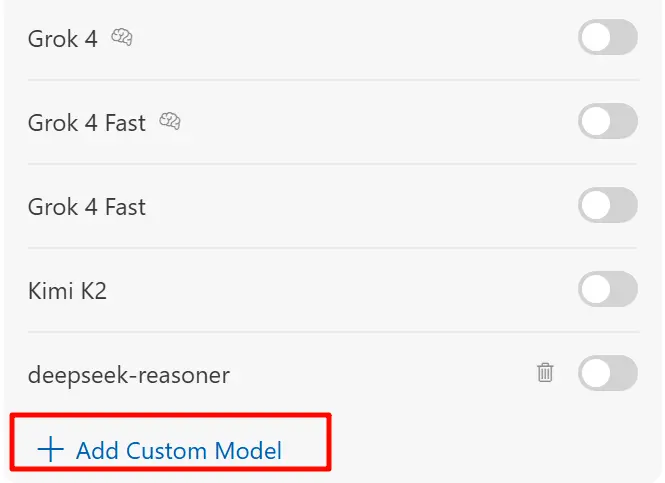Enable the Grok 4 model switch
665x483 pixels.
(x=607, y=38)
